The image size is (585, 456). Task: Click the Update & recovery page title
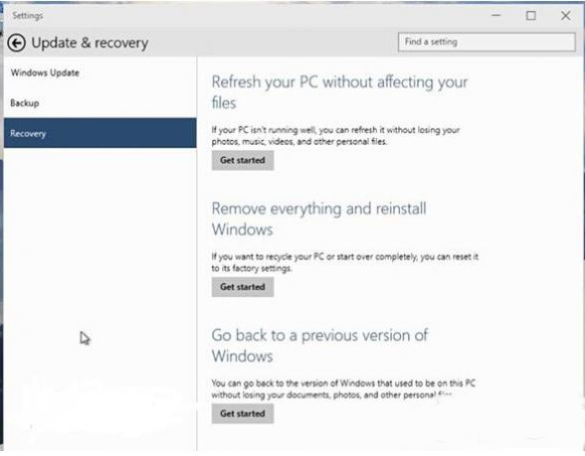[90, 43]
